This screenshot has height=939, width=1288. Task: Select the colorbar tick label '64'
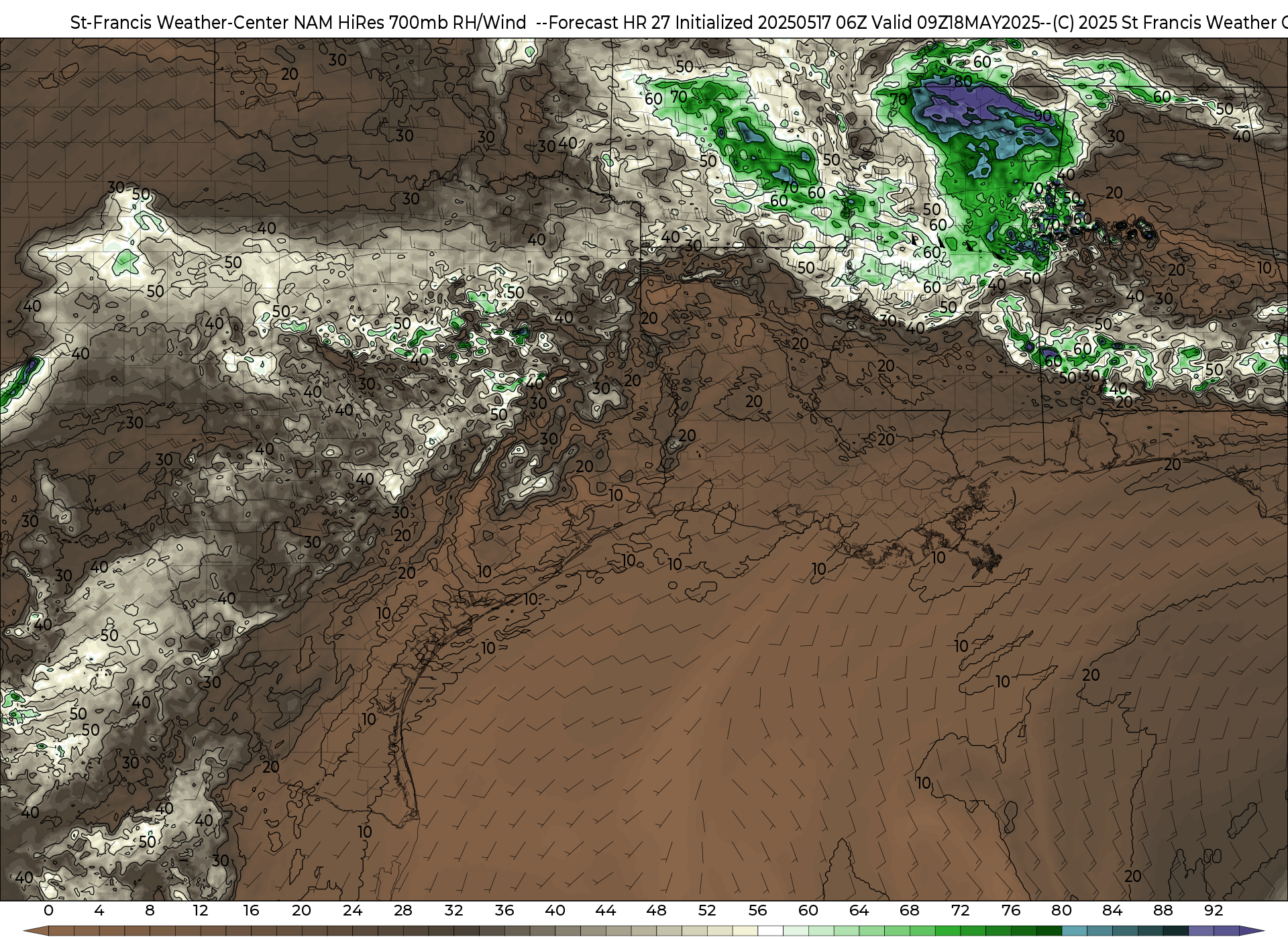(859, 910)
